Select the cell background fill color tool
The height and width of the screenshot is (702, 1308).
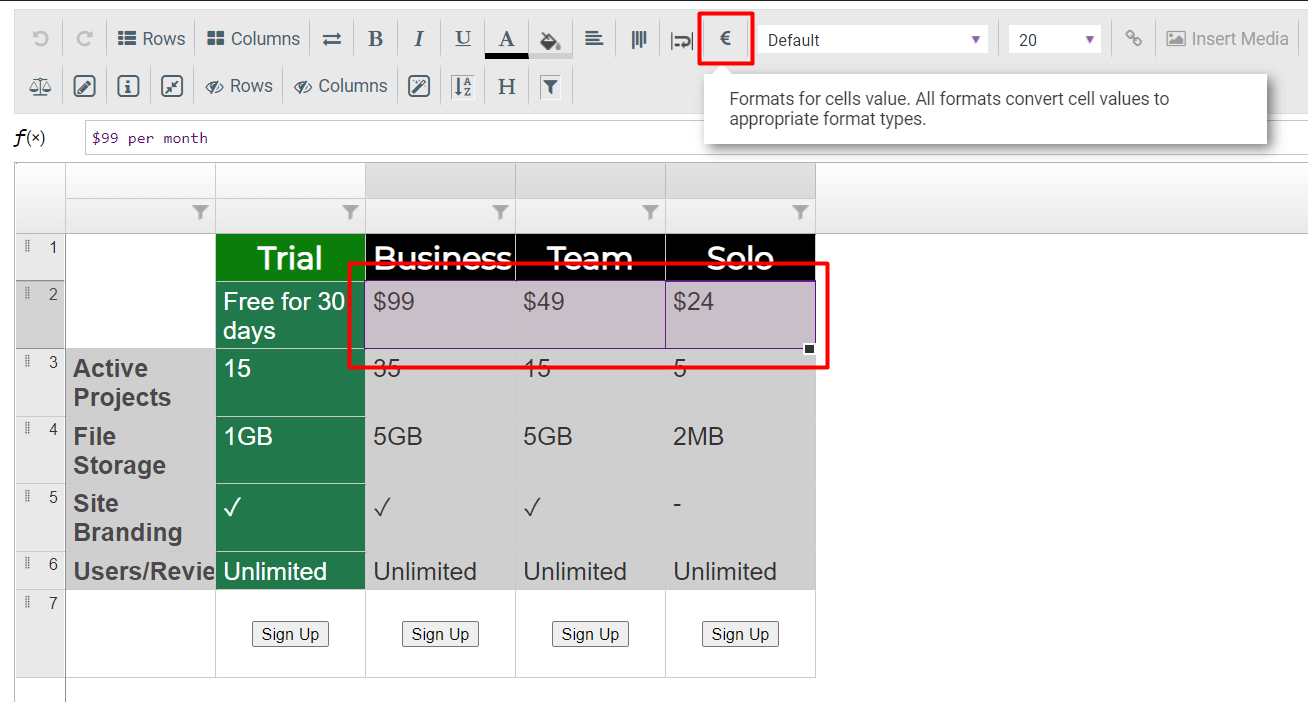pyautogui.click(x=550, y=38)
